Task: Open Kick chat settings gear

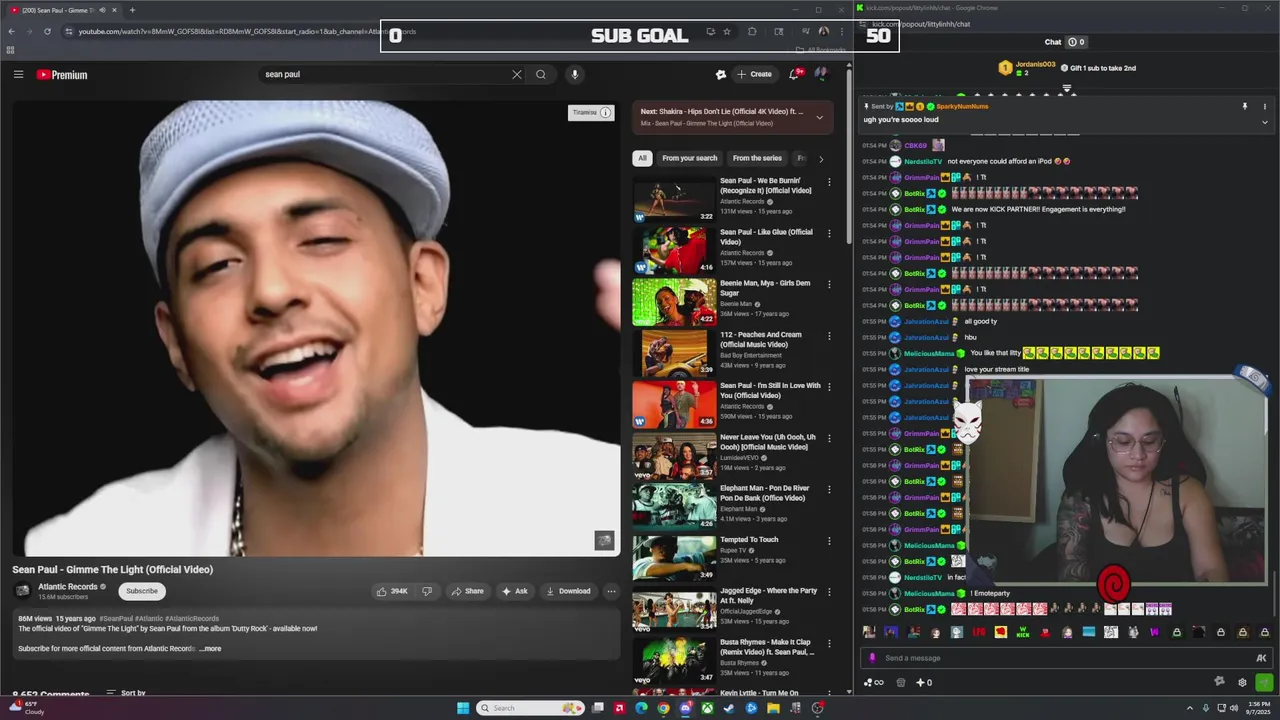Action: pyautogui.click(x=1242, y=683)
